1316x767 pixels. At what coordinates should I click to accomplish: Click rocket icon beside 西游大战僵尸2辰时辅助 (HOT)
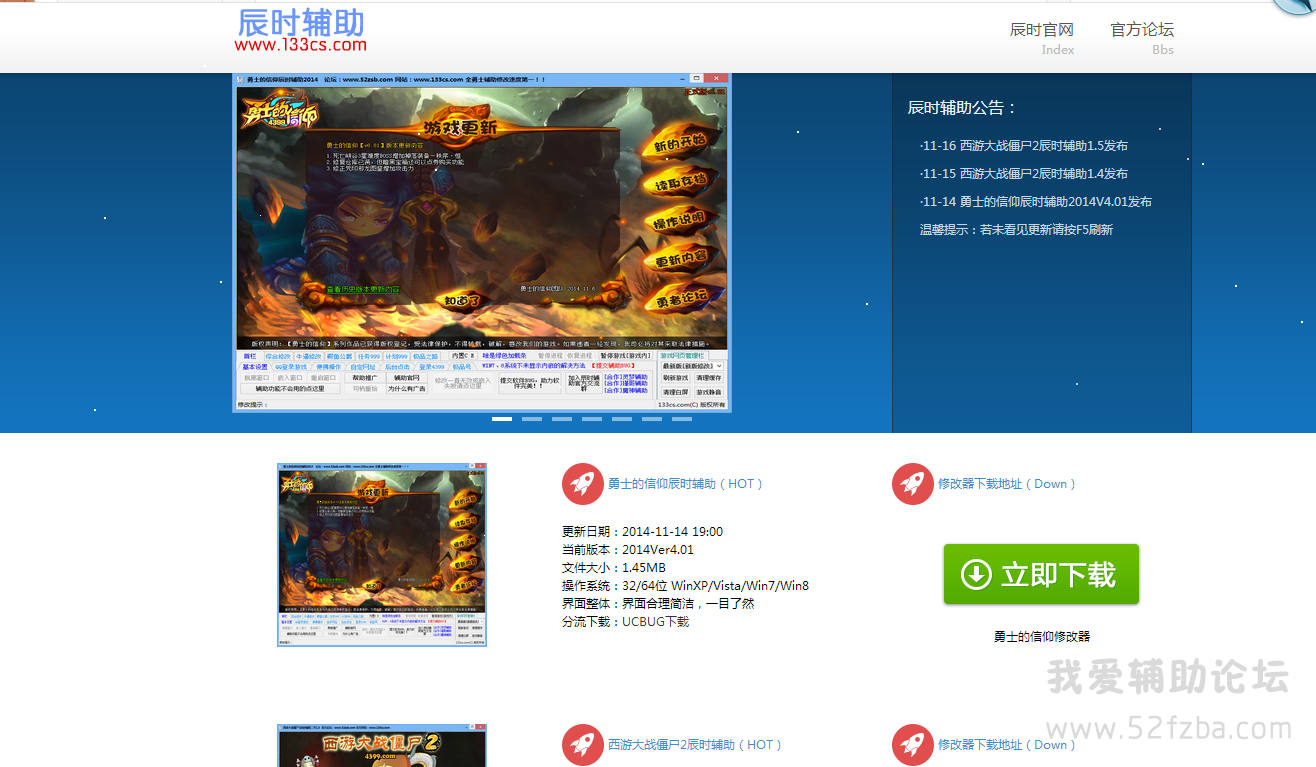(x=582, y=745)
